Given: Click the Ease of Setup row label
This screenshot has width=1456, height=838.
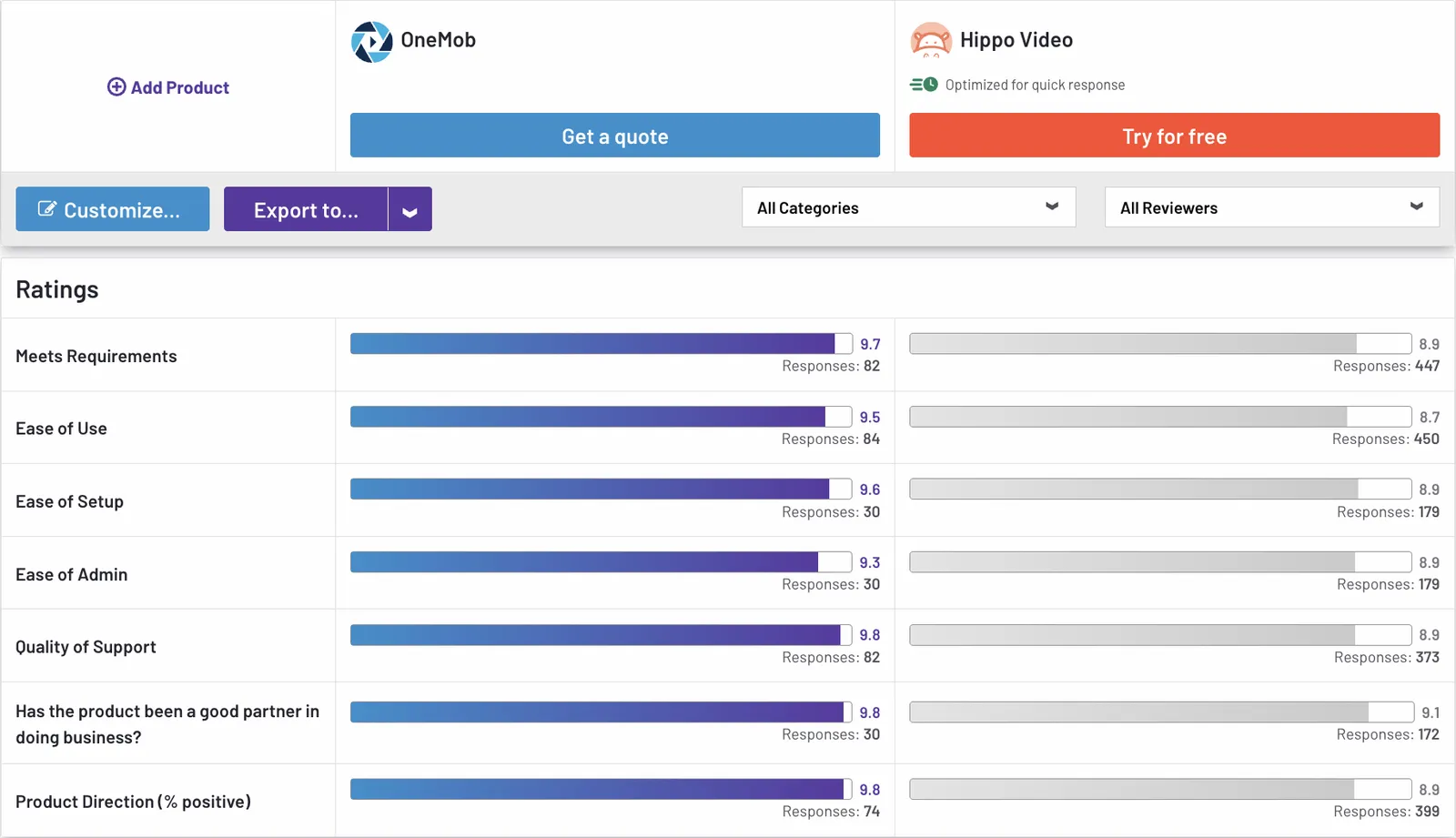Looking at the screenshot, I should click(x=69, y=501).
